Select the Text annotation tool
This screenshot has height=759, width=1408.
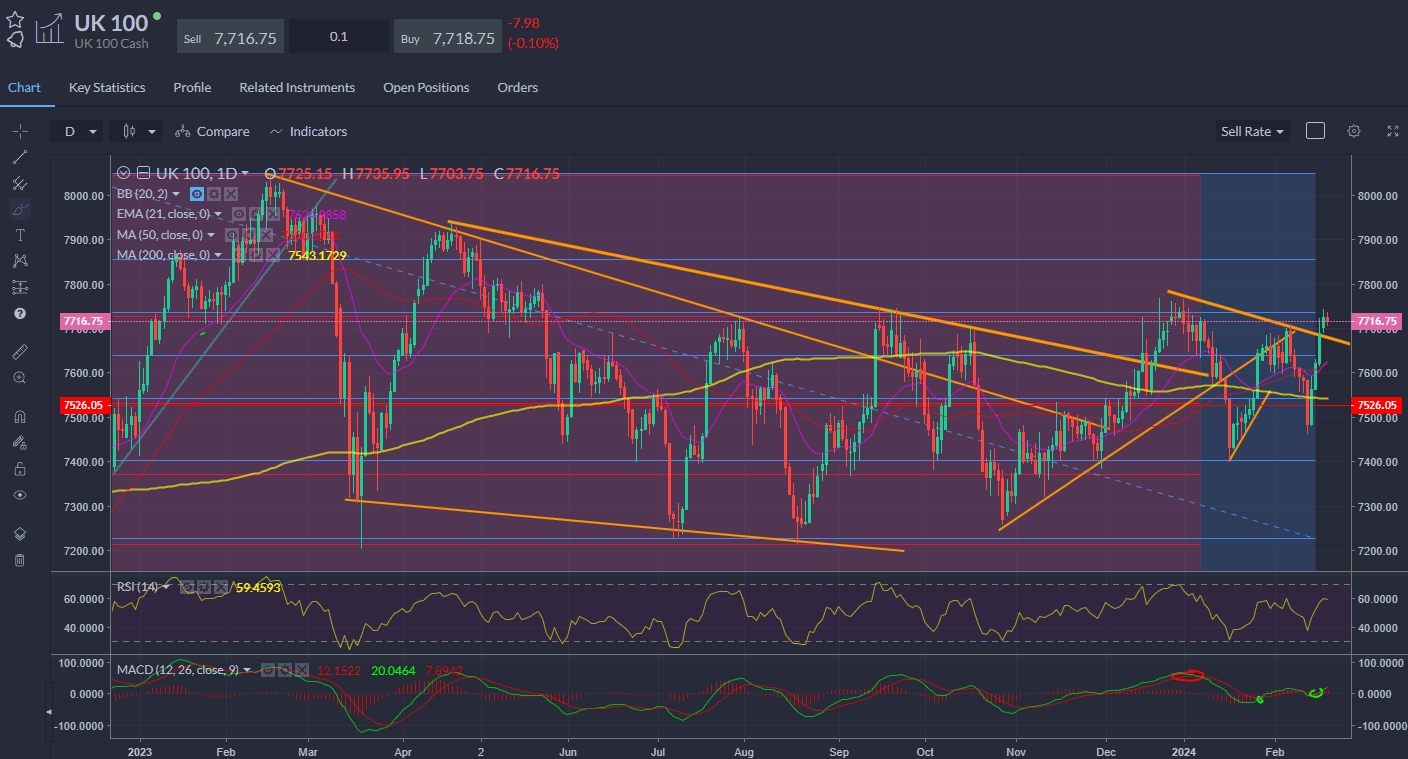coord(20,235)
